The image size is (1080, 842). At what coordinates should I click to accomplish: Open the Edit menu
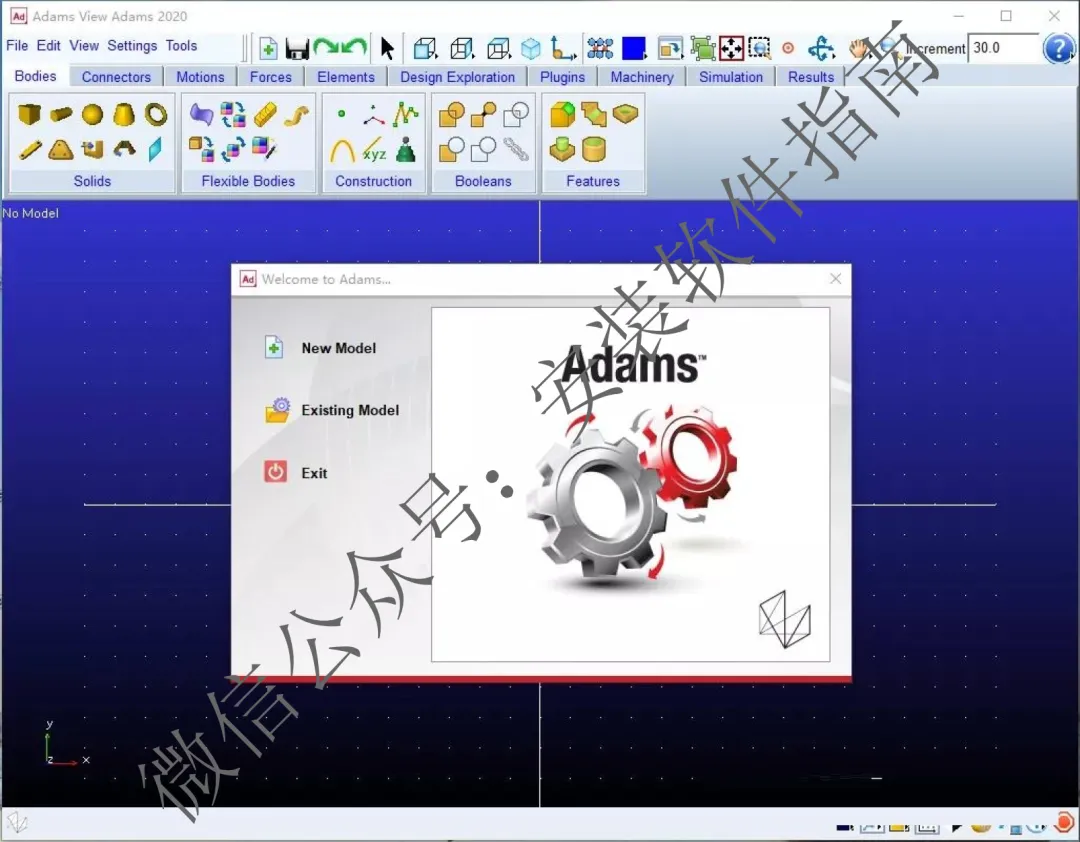click(48, 45)
